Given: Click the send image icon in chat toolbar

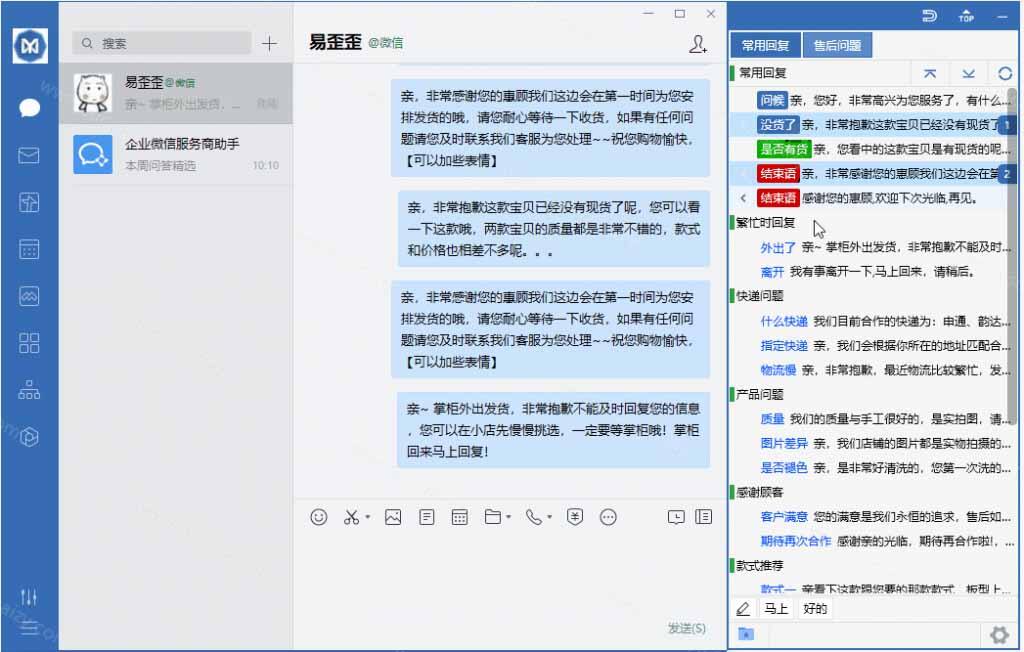Looking at the screenshot, I should (x=393, y=517).
